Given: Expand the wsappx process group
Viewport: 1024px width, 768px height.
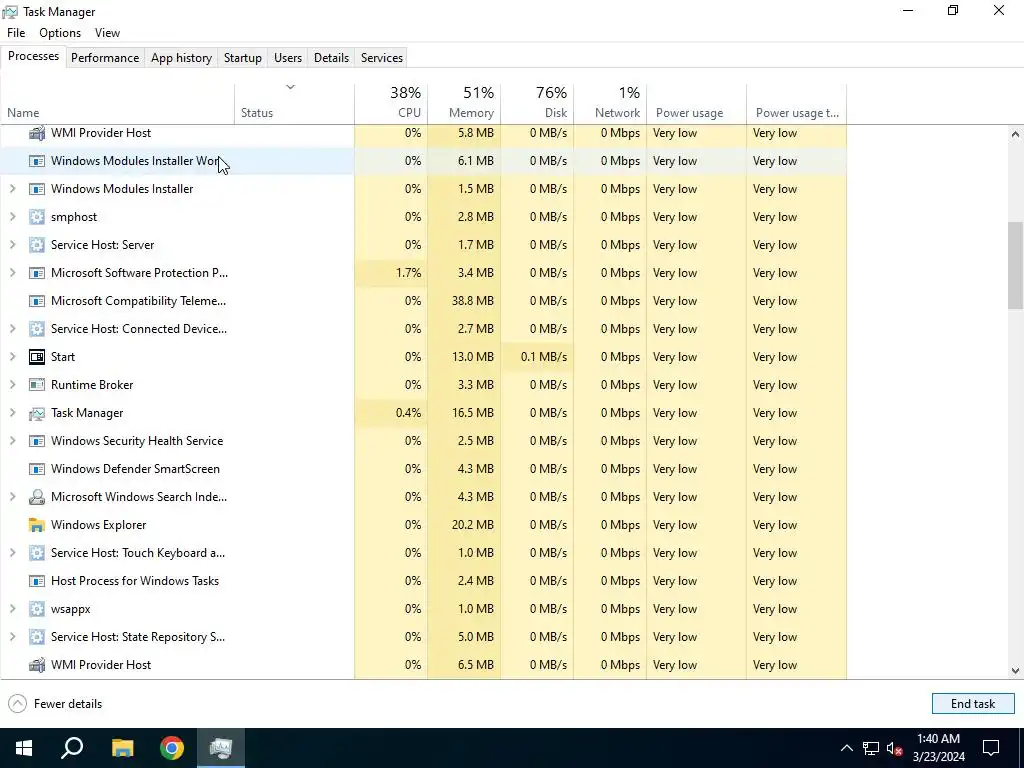Looking at the screenshot, I should point(12,609).
